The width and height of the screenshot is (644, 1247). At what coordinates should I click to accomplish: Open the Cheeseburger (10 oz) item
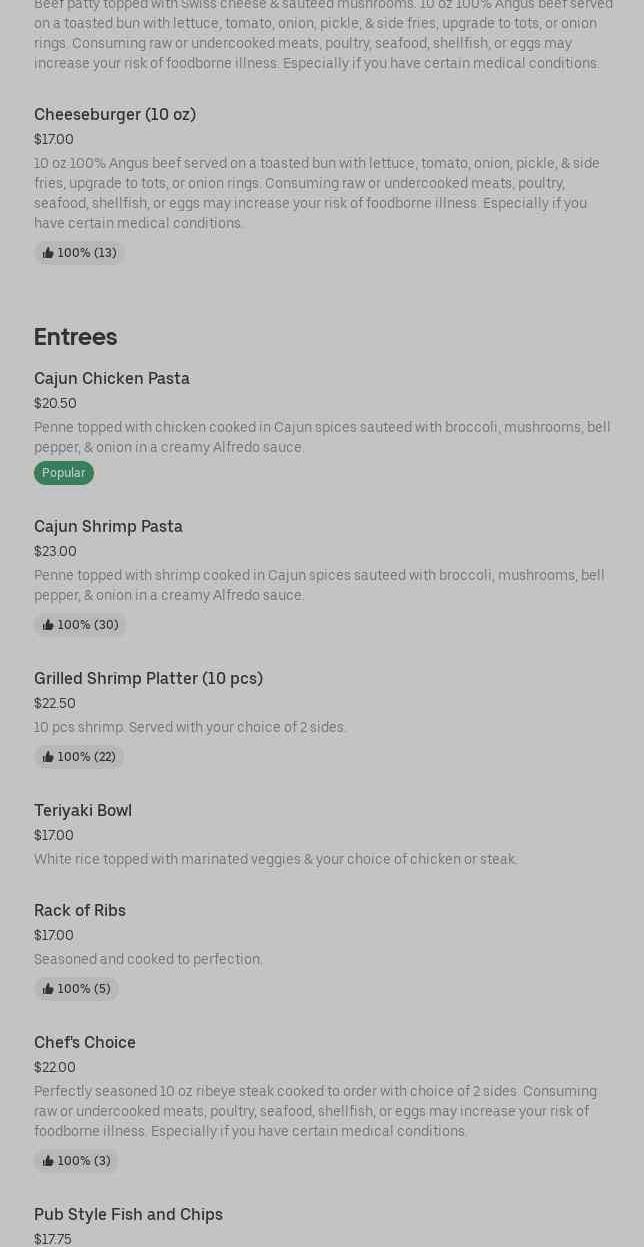coord(115,114)
